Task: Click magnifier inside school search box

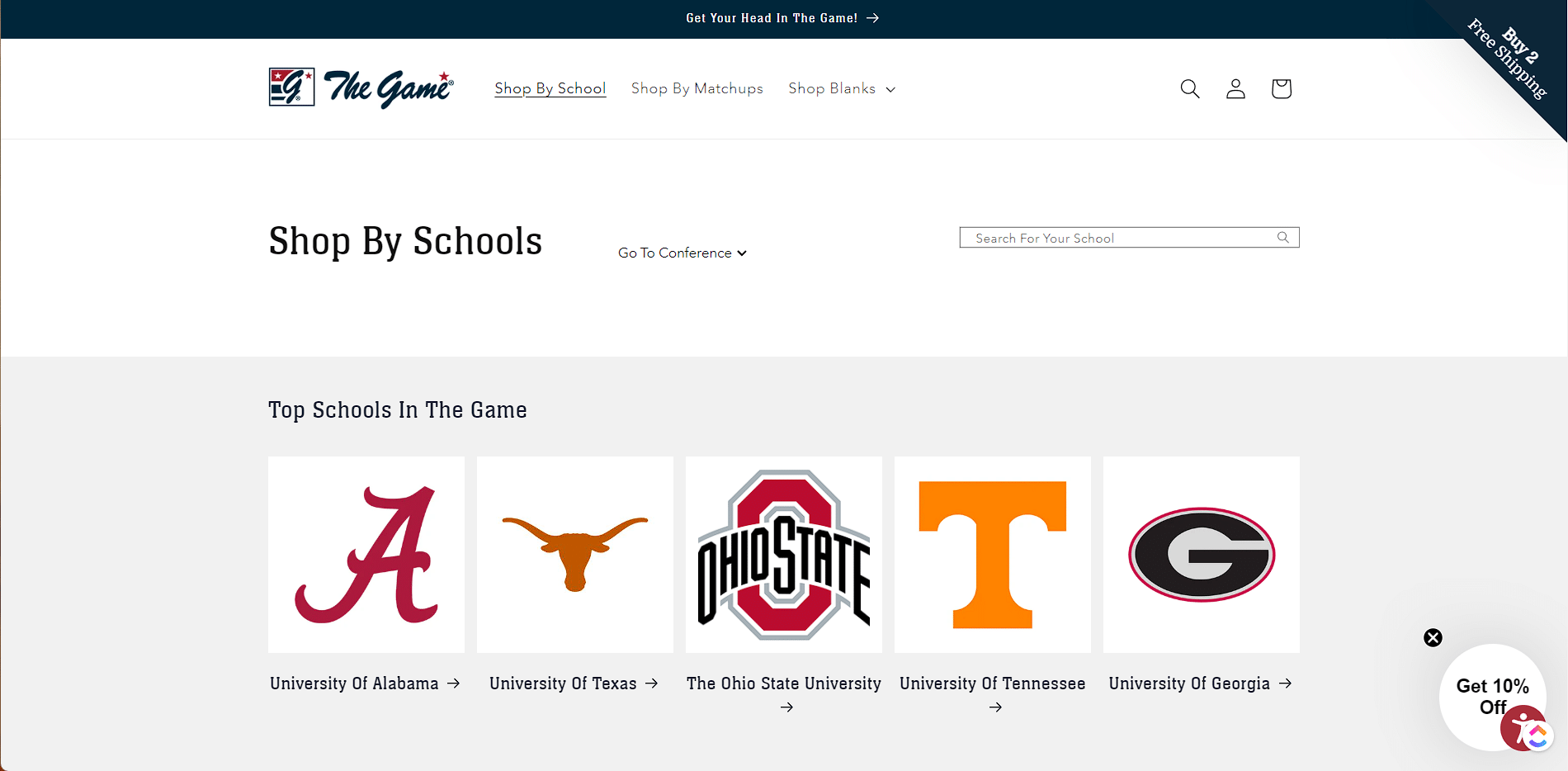Action: tap(1282, 238)
